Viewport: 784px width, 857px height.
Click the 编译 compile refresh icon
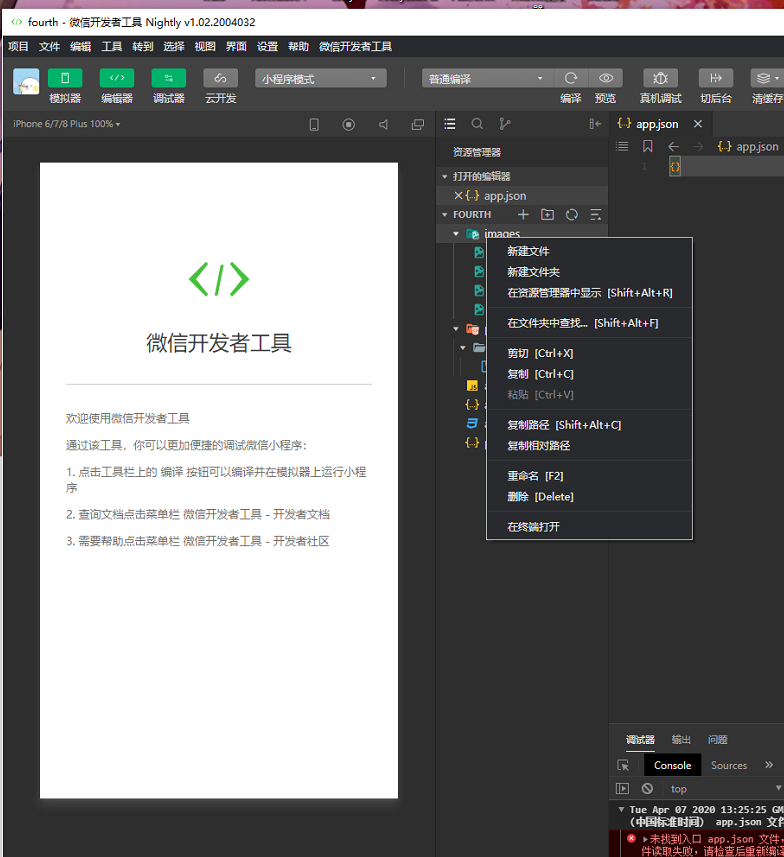coord(571,78)
